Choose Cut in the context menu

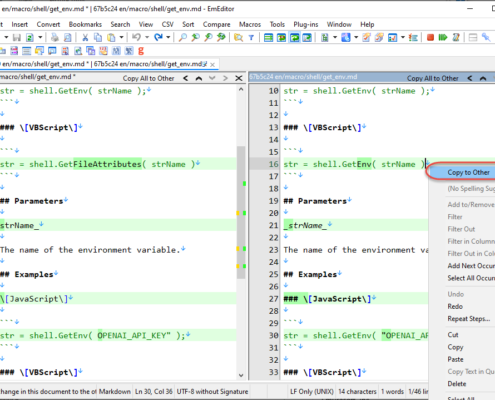453,334
